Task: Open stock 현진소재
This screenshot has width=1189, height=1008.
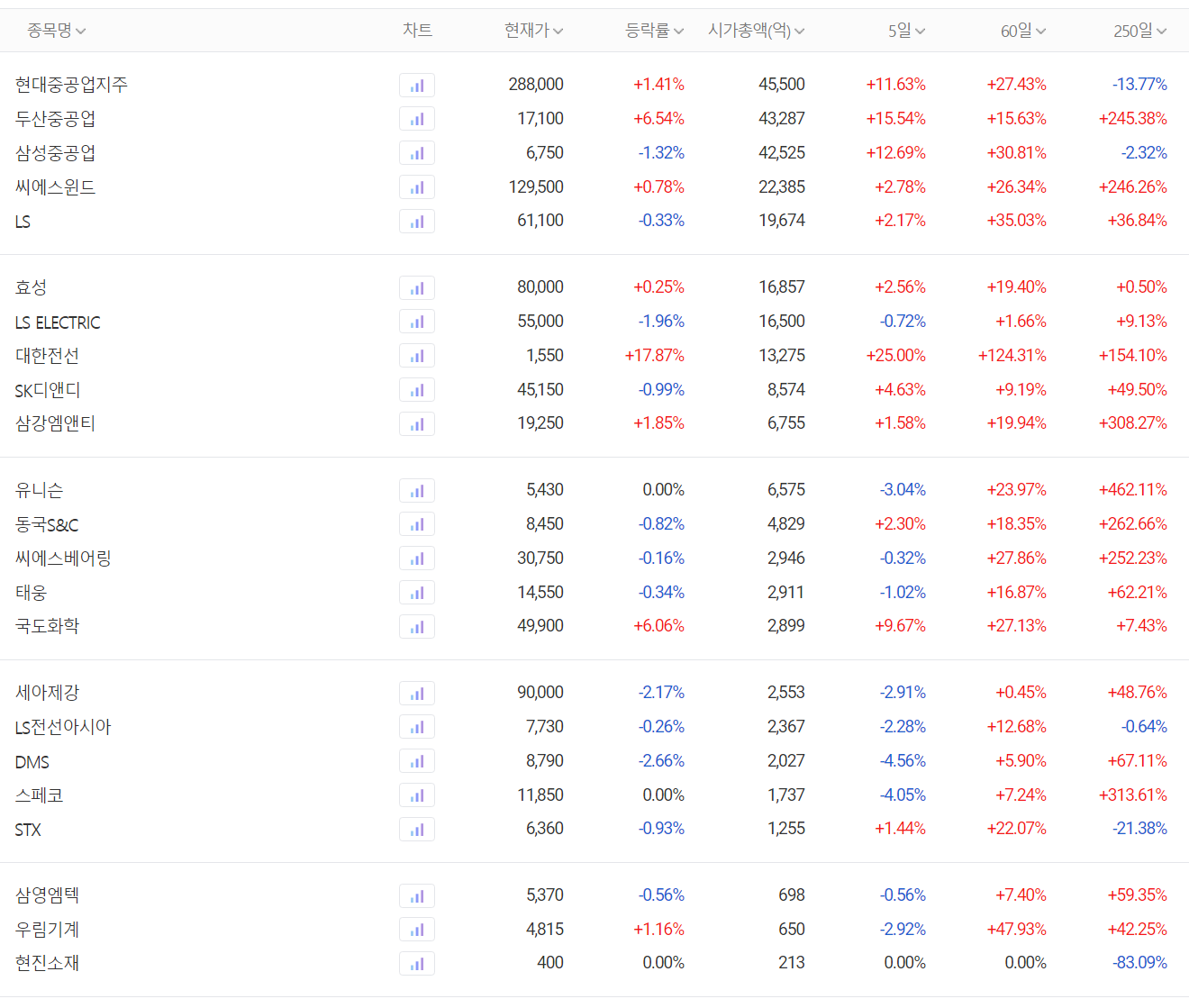Action: (47, 963)
